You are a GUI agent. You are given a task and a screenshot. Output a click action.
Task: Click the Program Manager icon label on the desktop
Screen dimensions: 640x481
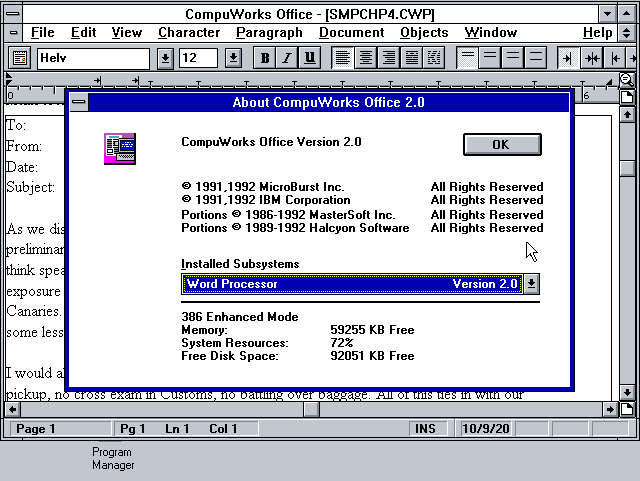coord(113,459)
